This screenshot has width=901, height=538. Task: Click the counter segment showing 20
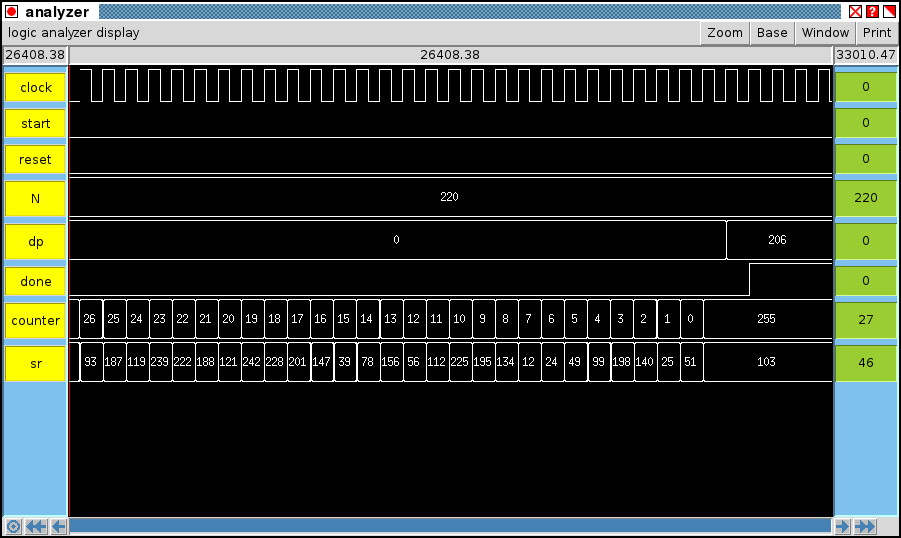coord(229,319)
